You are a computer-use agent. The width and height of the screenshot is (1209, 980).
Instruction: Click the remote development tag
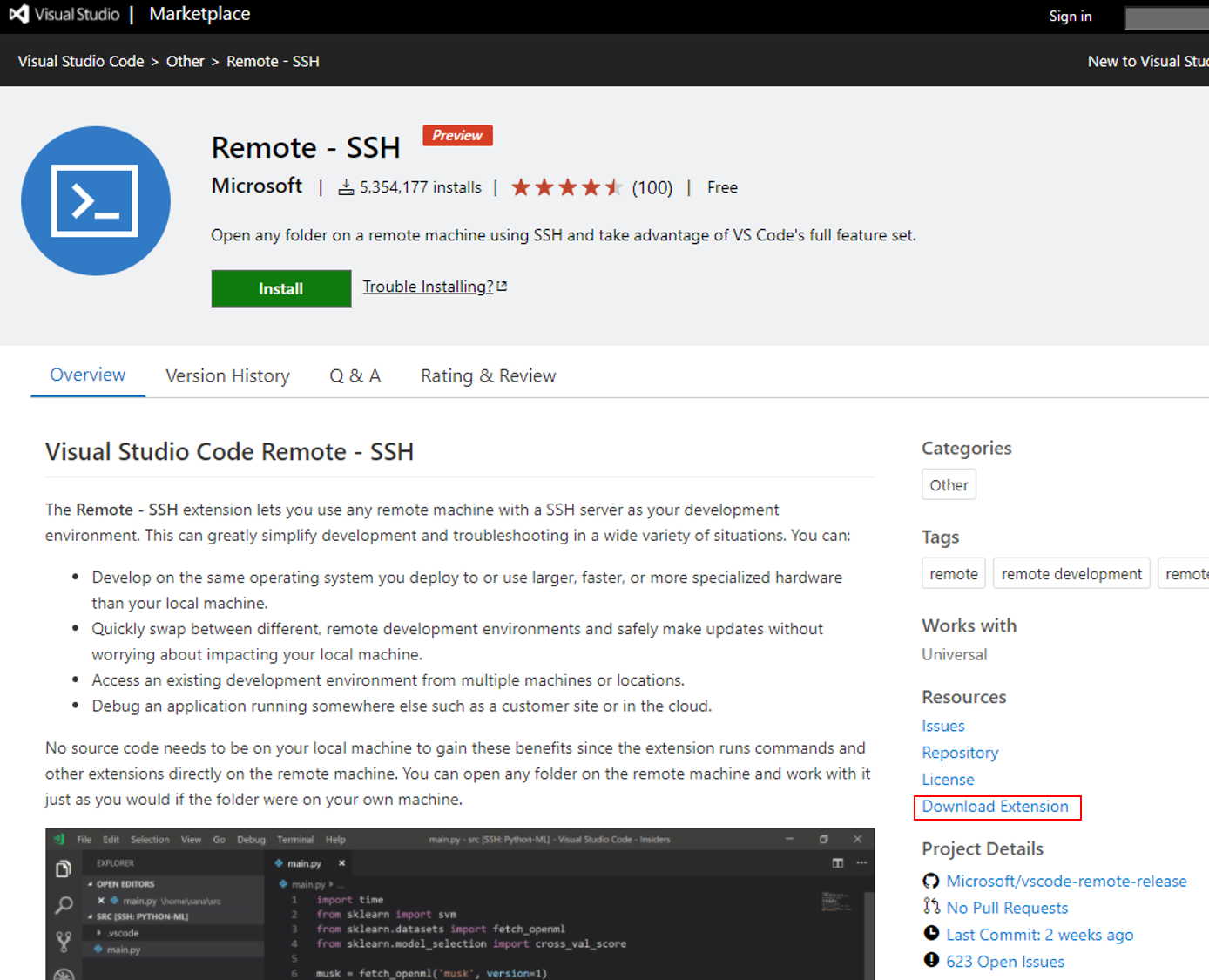tap(1071, 573)
